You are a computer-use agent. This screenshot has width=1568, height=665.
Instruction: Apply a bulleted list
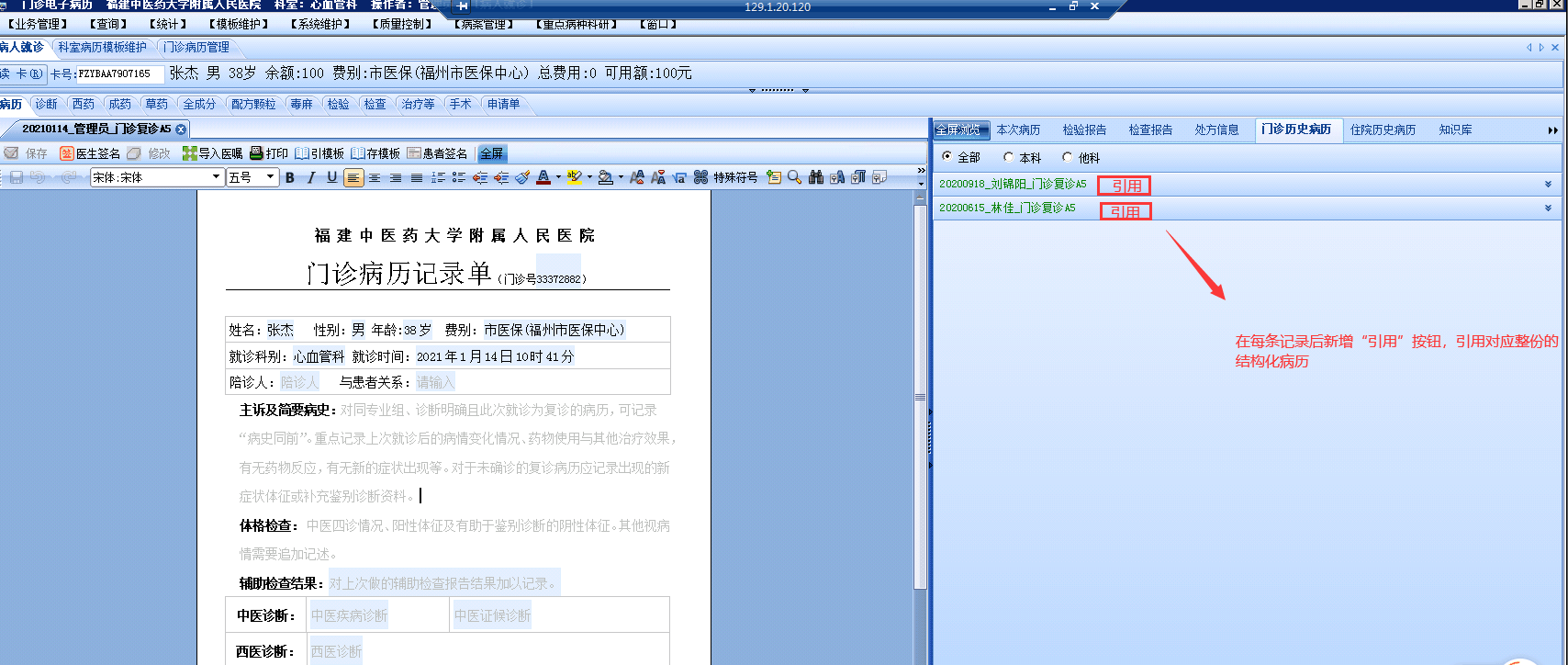459,177
